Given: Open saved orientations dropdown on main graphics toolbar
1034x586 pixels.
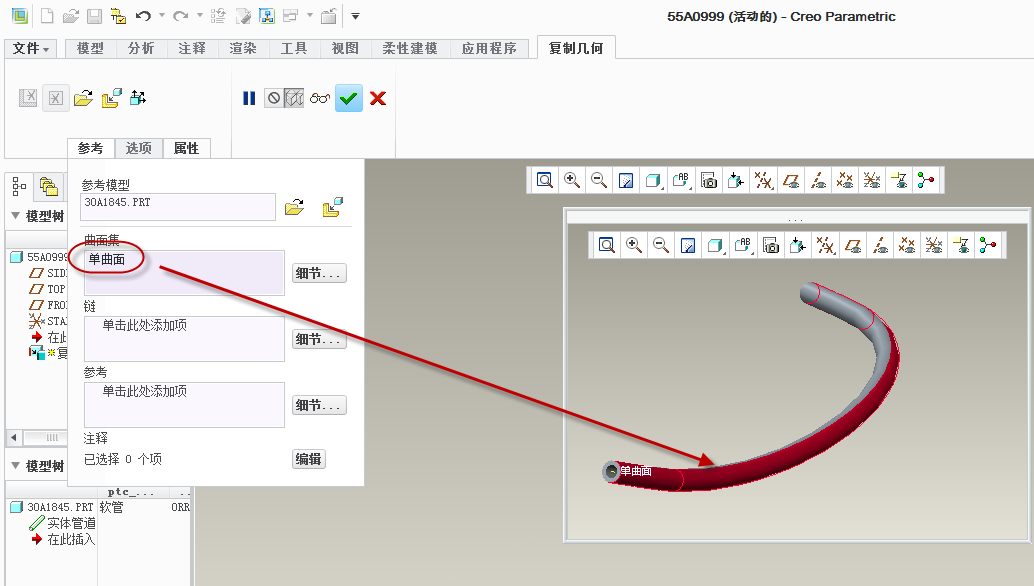Looking at the screenshot, I should [681, 180].
